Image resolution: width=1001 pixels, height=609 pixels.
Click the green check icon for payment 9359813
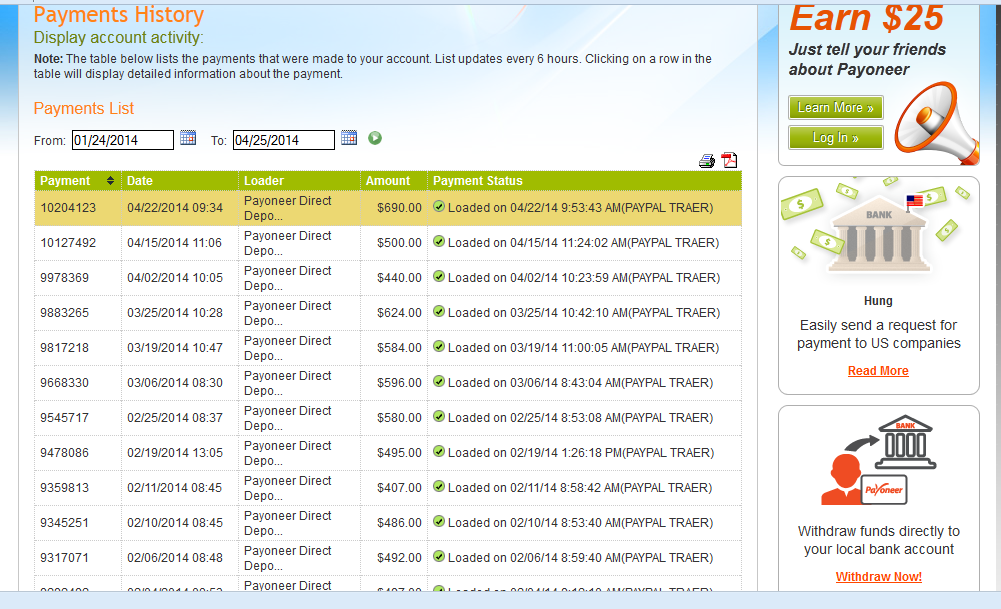click(x=439, y=486)
